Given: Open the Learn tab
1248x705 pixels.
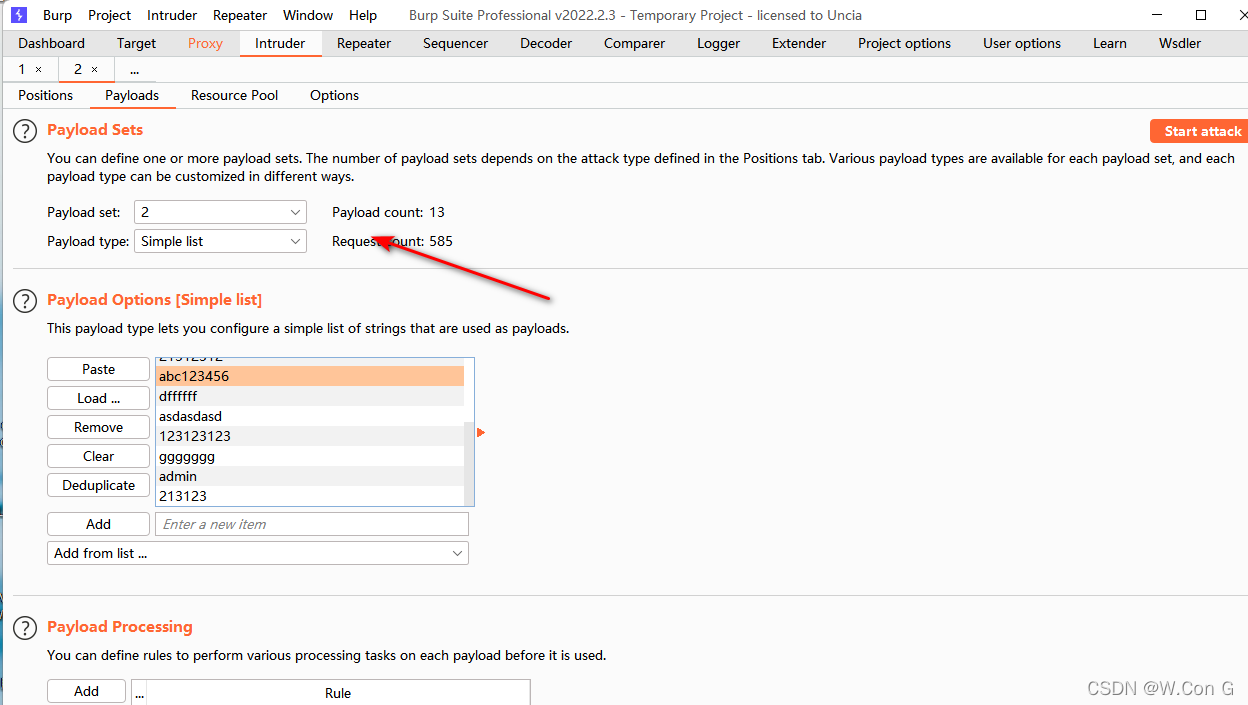Looking at the screenshot, I should tap(1110, 43).
